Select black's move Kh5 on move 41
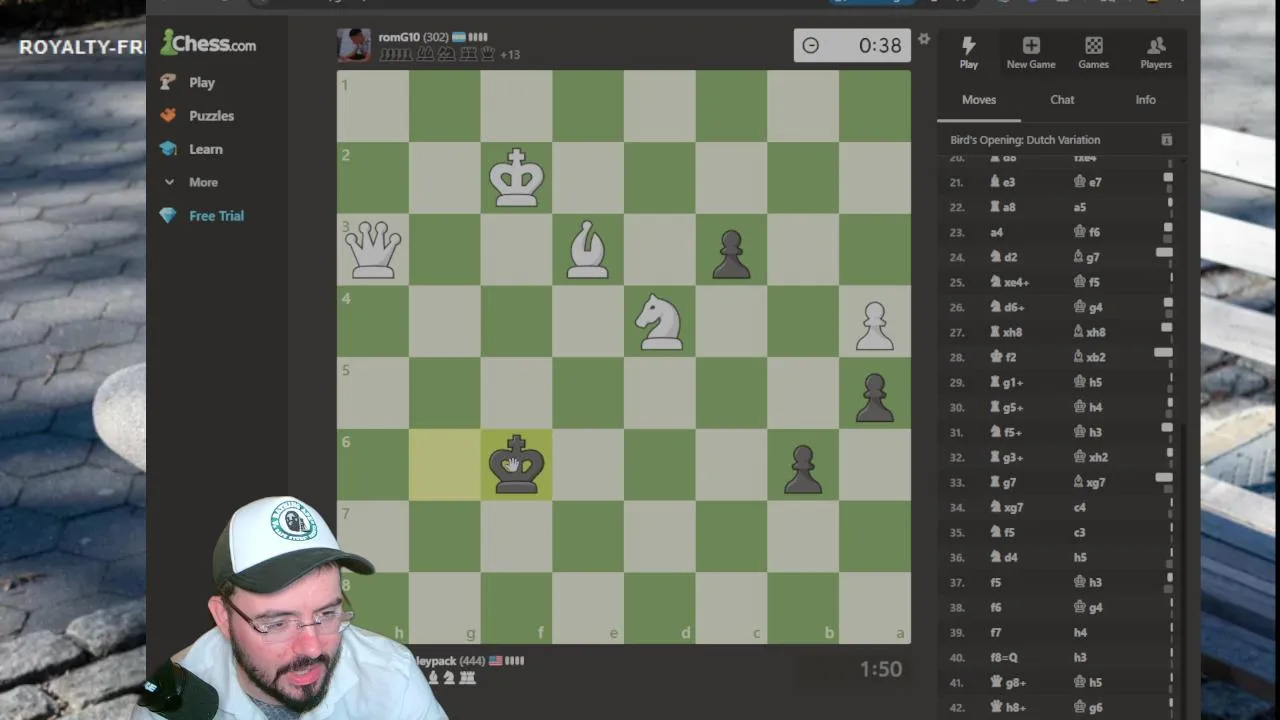Screen dimensions: 1280x720 pyautogui.click(x=1088, y=682)
